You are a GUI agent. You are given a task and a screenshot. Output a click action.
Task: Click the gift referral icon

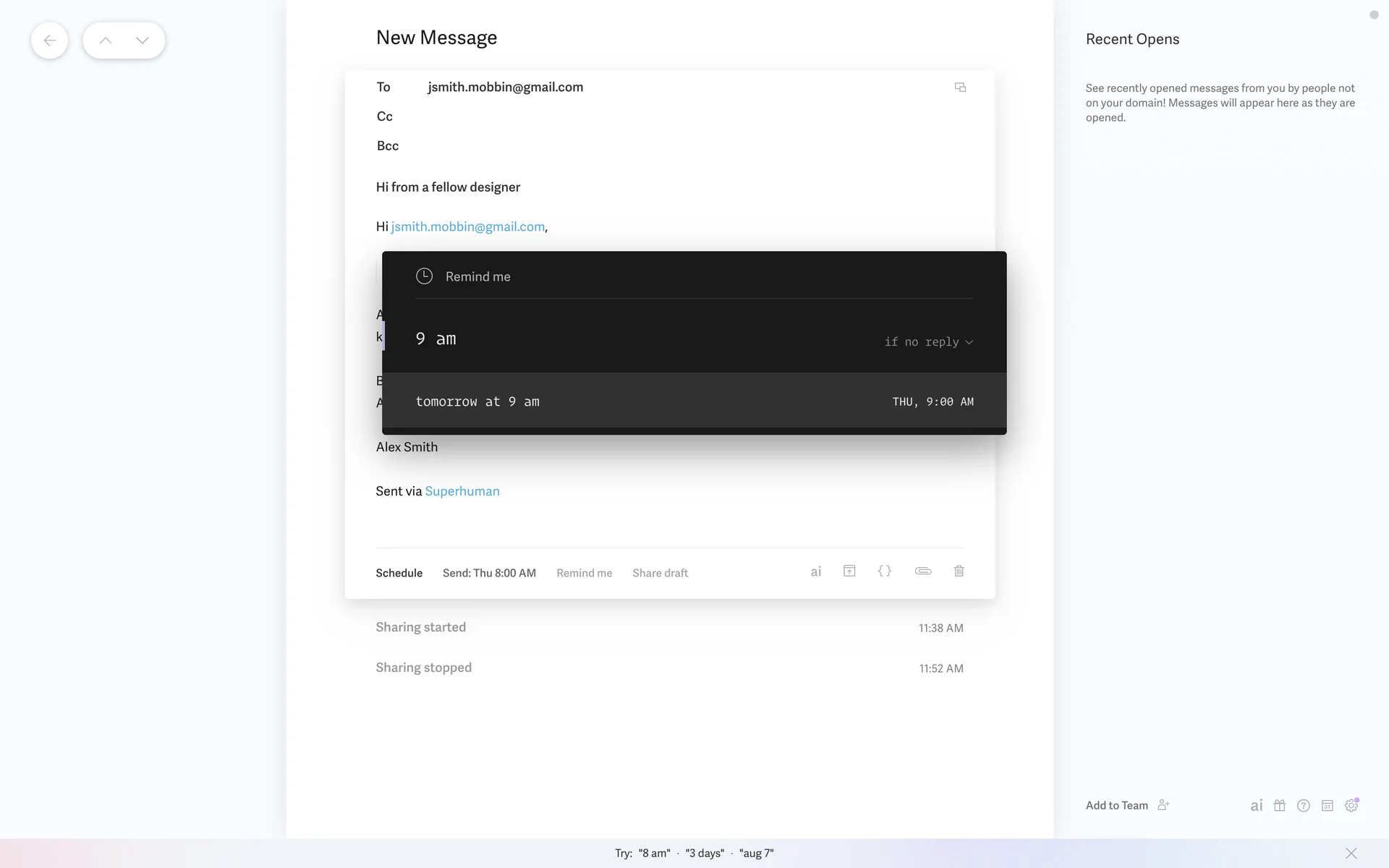pos(1279,805)
